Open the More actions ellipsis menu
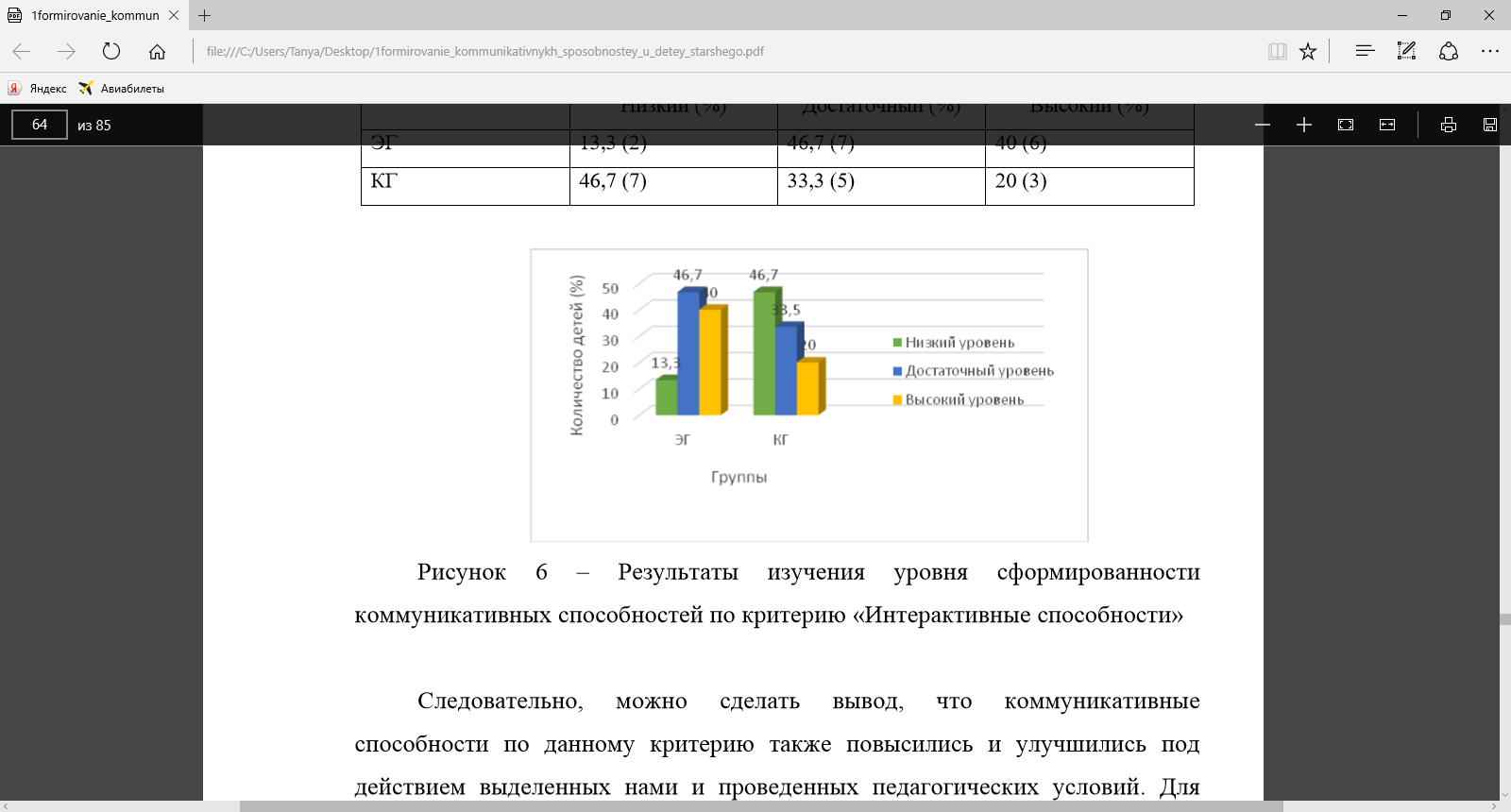Viewport: 1511px width, 812px height. tap(1490, 51)
